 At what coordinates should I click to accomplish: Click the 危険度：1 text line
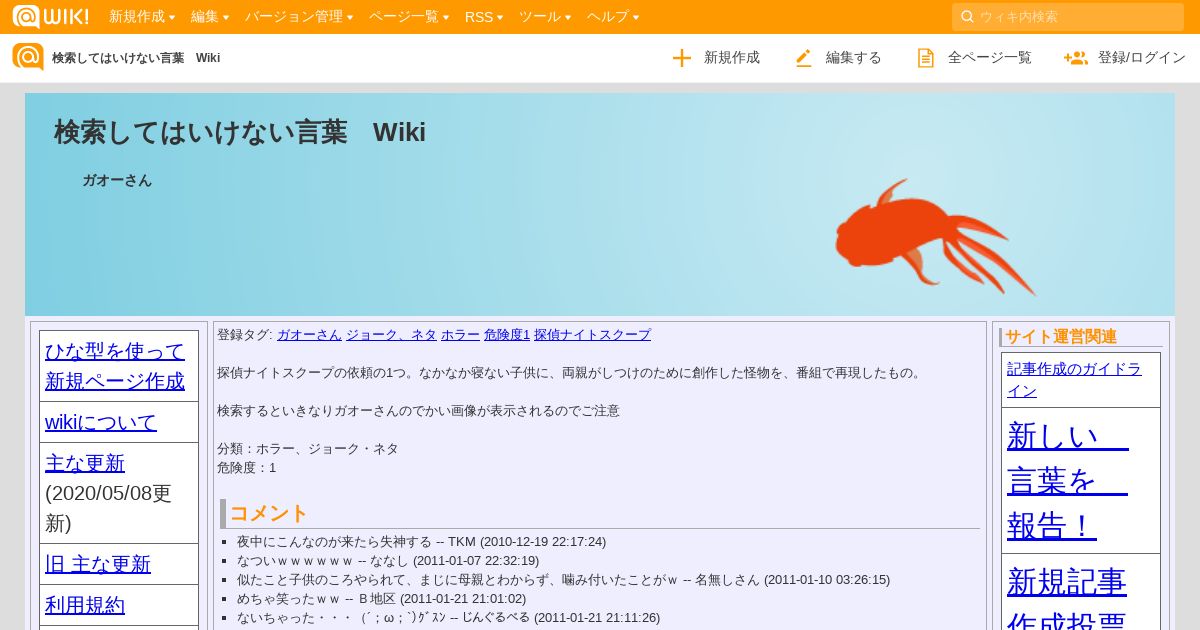[247, 468]
